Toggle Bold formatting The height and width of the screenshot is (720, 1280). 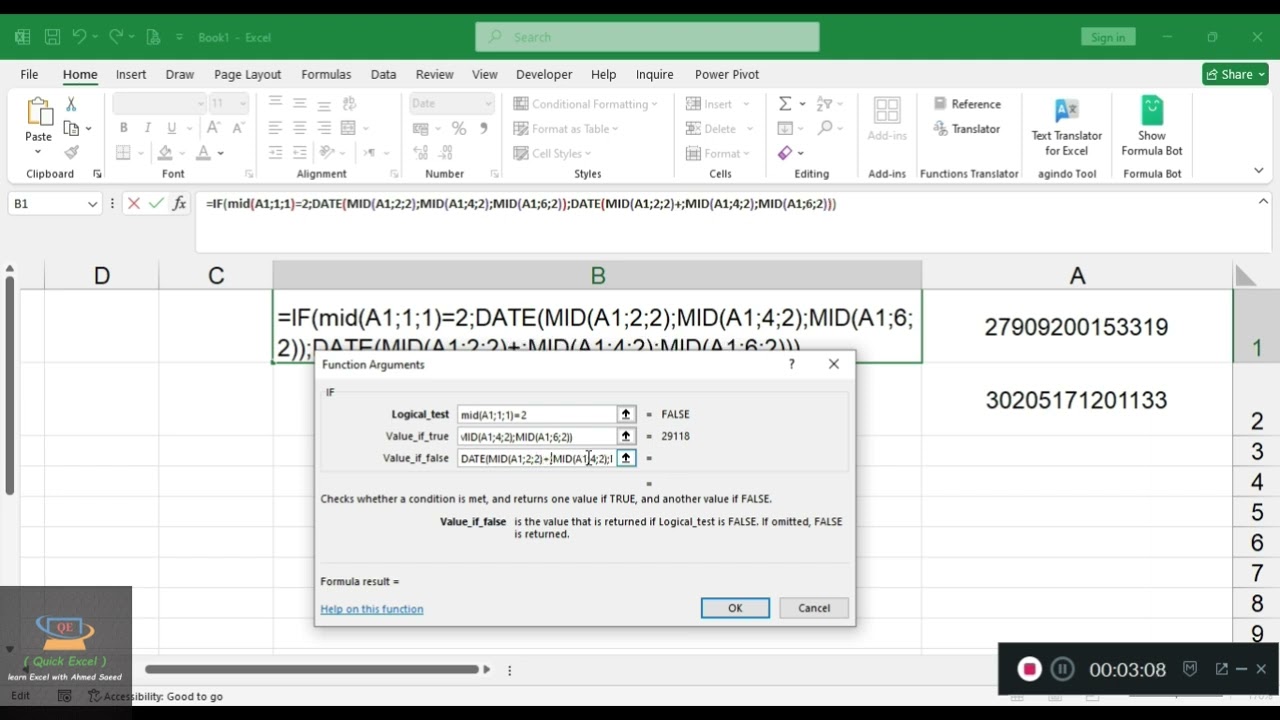[x=123, y=128]
